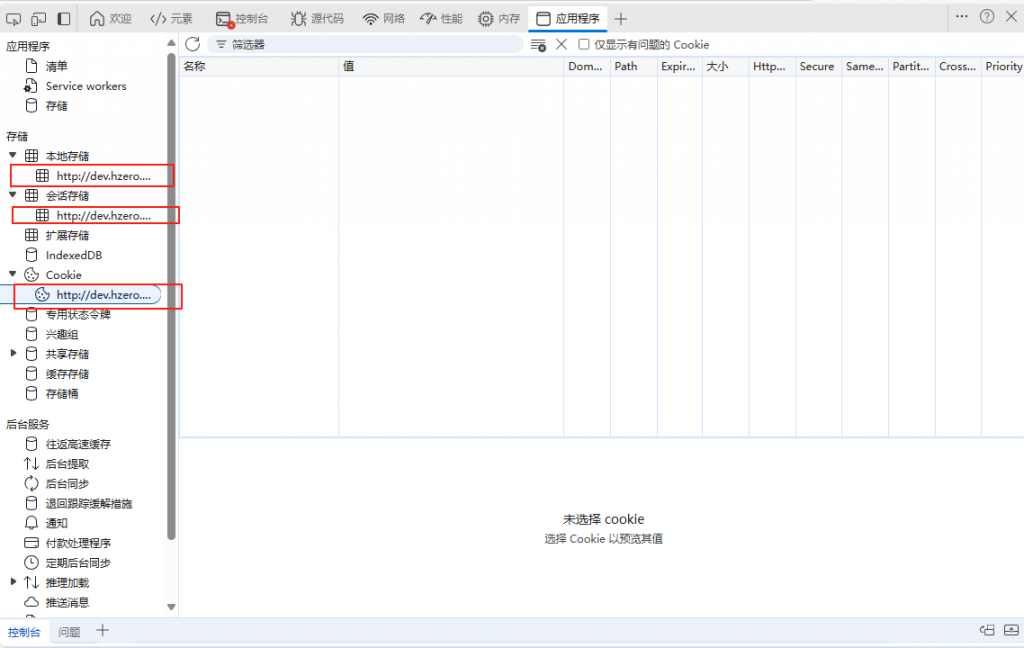Image resolution: width=1024 pixels, height=648 pixels.
Task: Click the inspect element picker icon
Action: [x=14, y=18]
